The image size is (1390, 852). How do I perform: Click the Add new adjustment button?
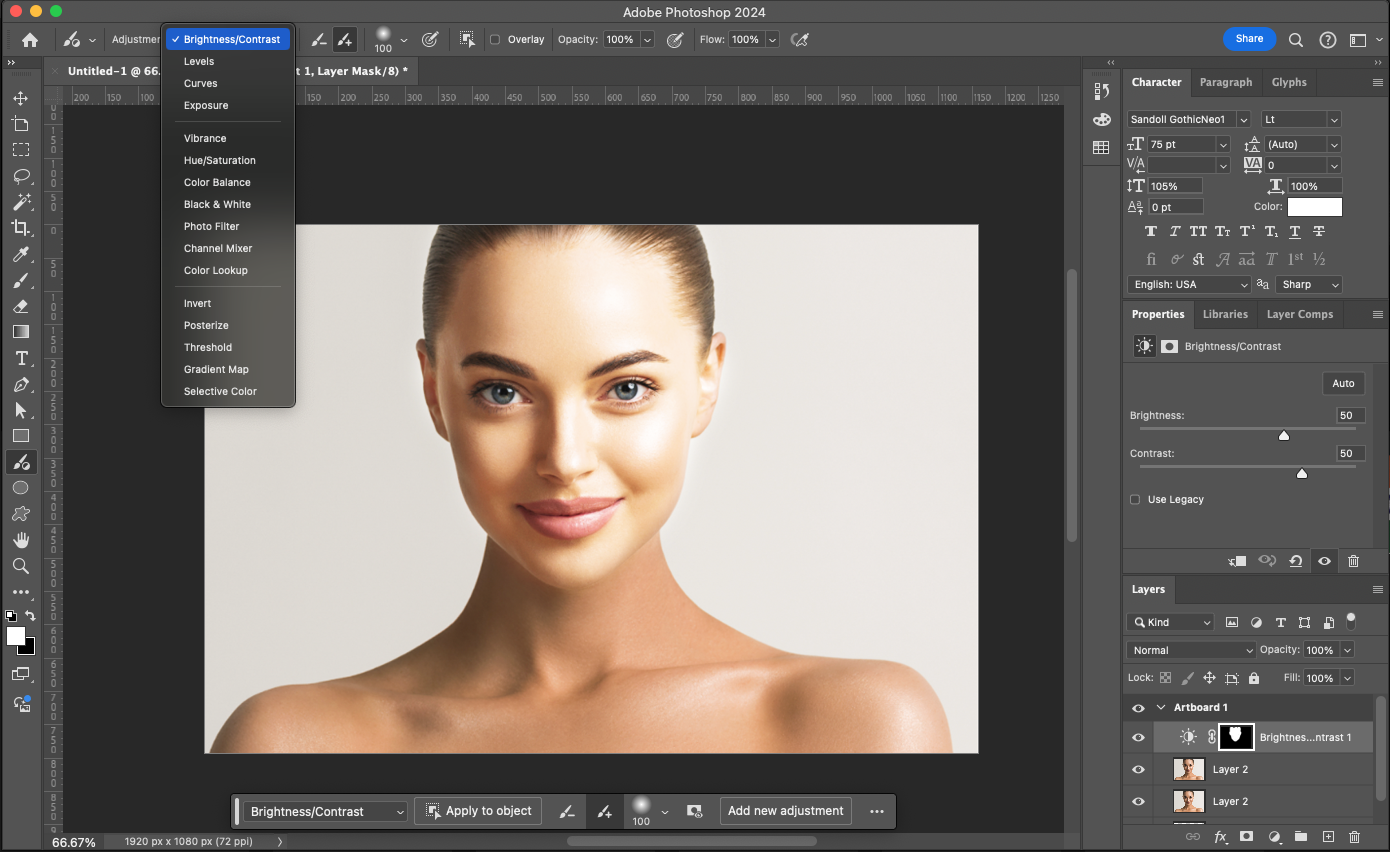point(785,811)
